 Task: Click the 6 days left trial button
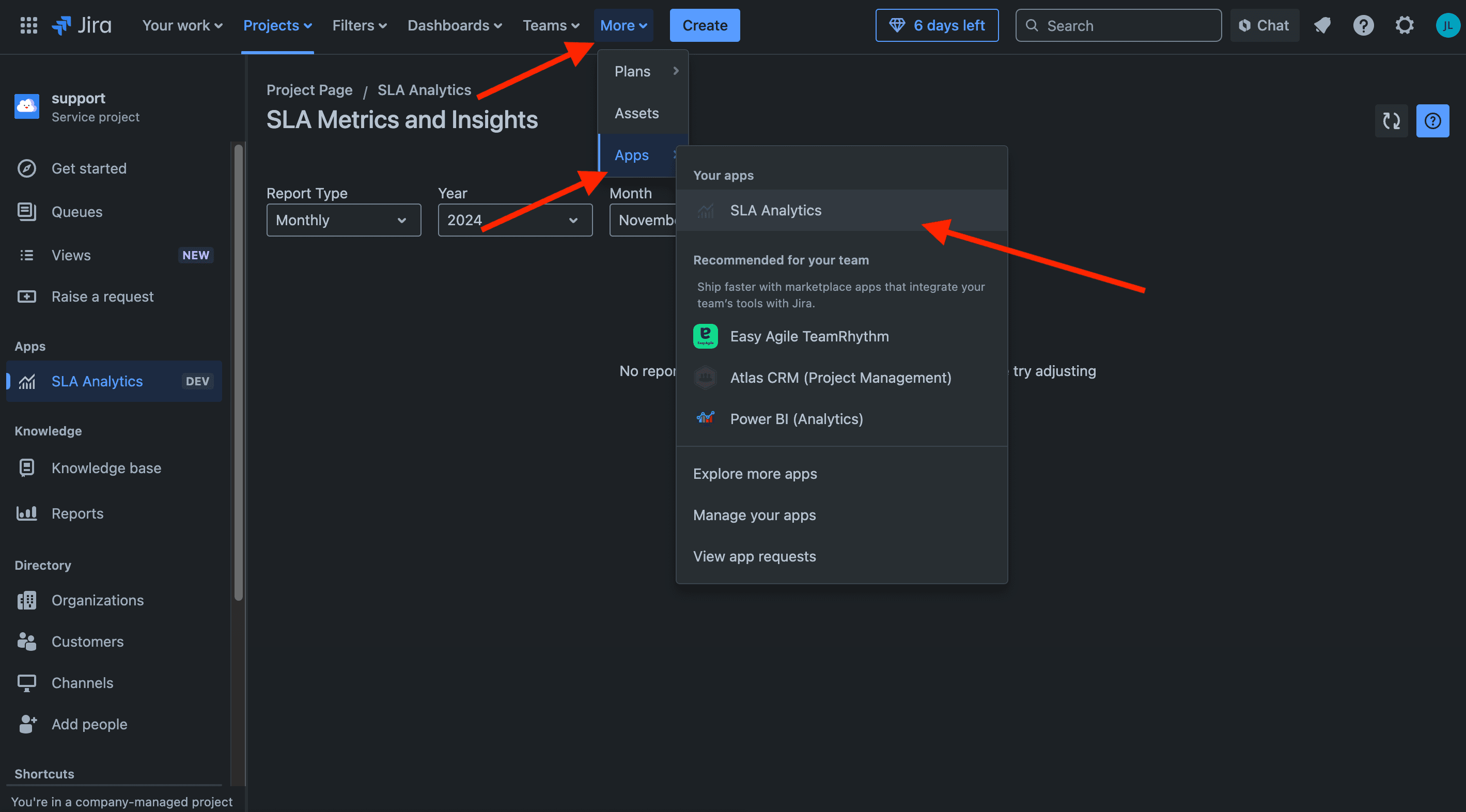pos(937,25)
